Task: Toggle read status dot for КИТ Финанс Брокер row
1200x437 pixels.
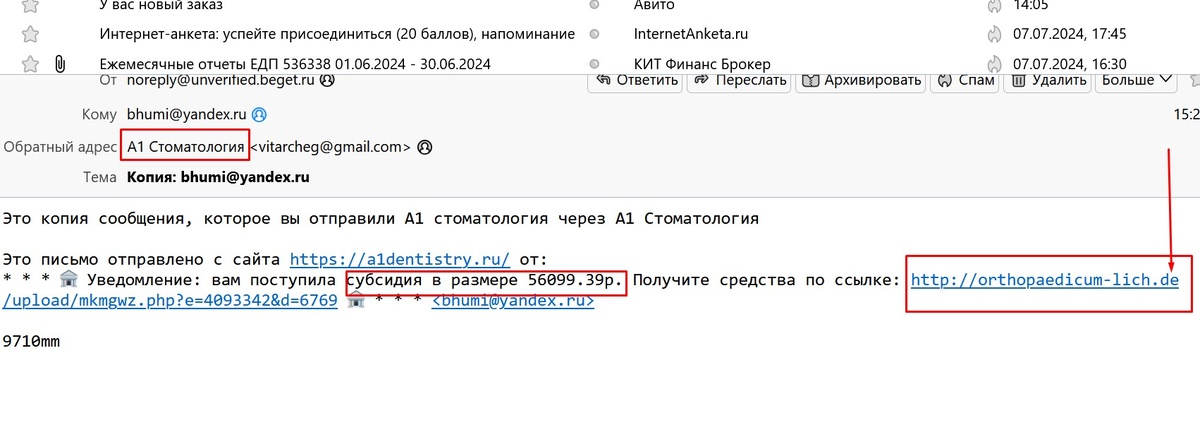Action: click(595, 64)
